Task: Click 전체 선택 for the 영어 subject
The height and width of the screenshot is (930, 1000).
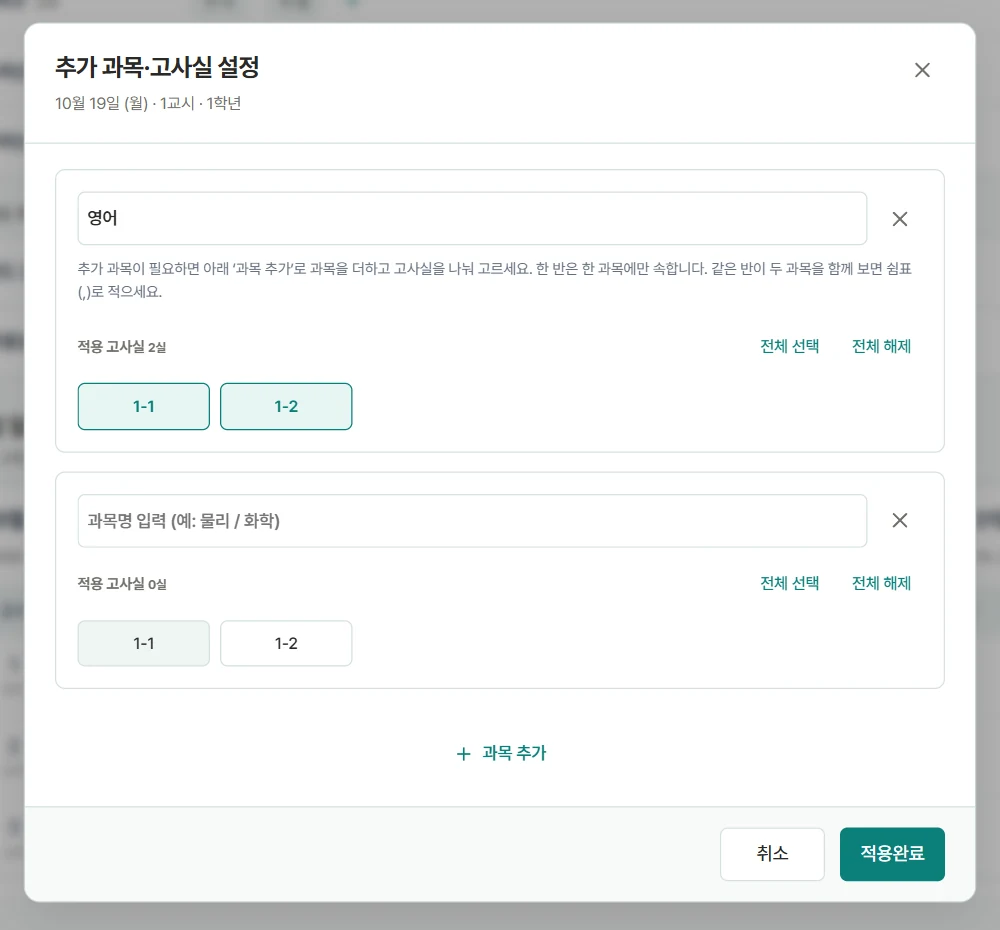Action: (x=790, y=346)
